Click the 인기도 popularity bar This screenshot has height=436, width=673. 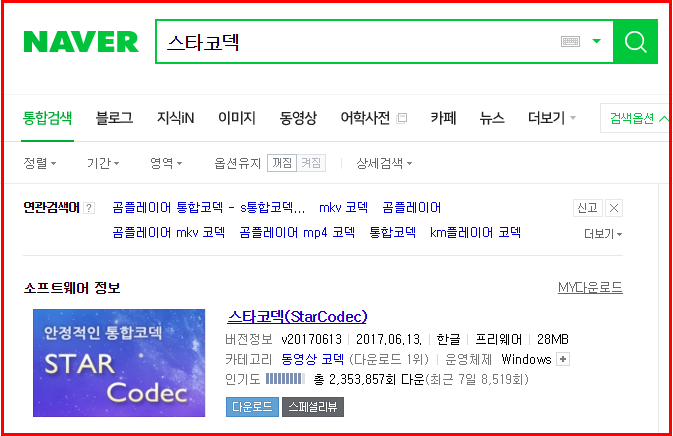(x=285, y=379)
